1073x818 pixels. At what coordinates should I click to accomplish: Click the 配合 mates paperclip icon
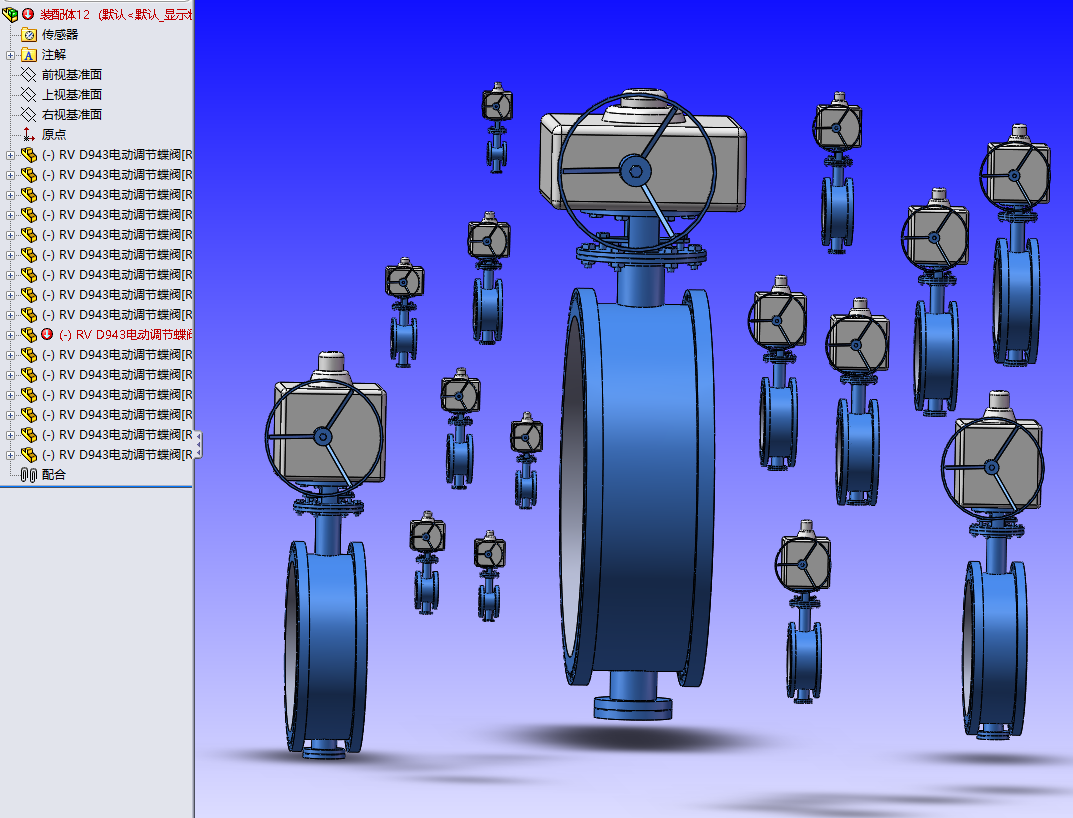pyautogui.click(x=29, y=474)
